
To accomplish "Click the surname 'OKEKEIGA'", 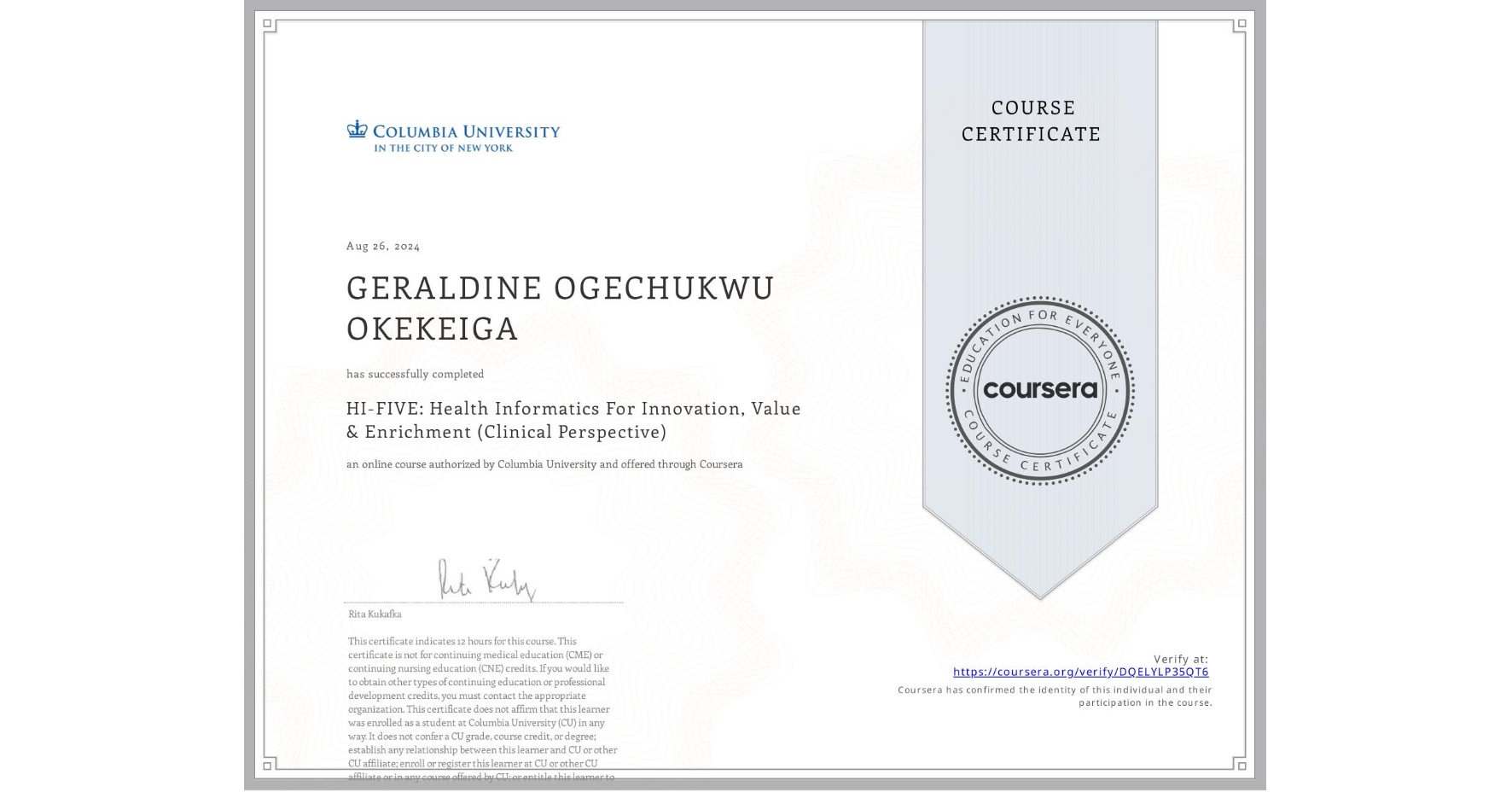I will coord(433,329).
